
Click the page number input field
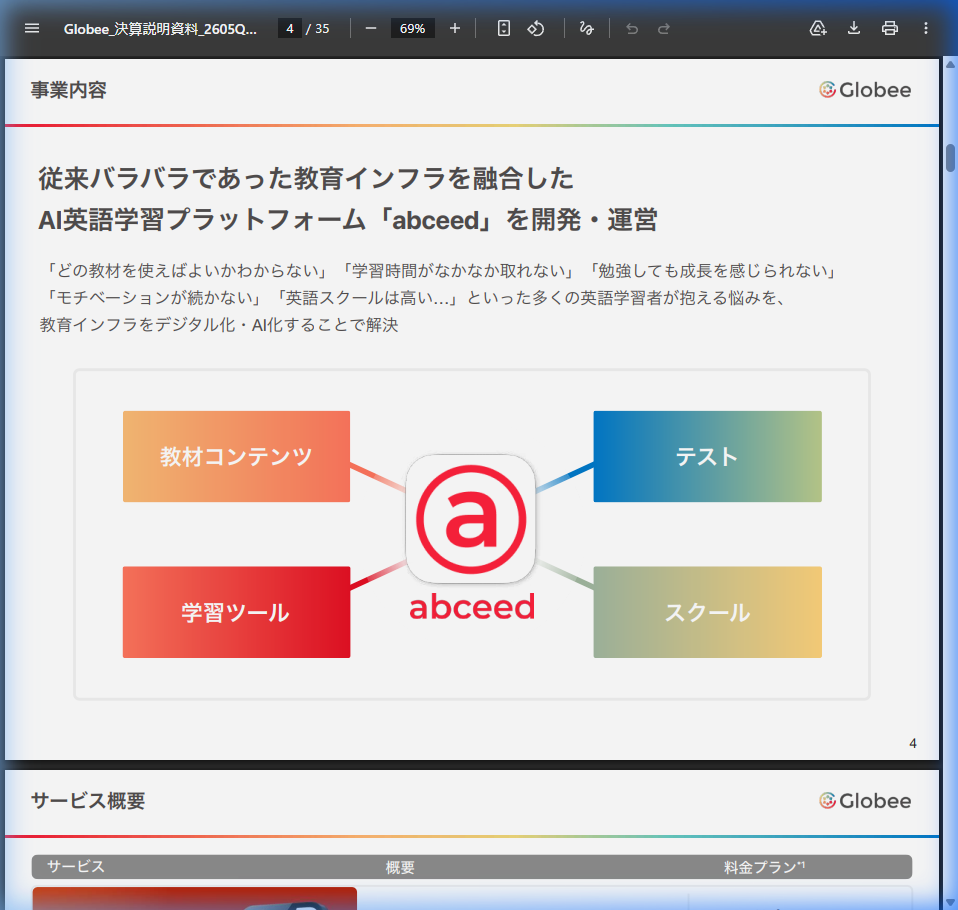(x=289, y=28)
